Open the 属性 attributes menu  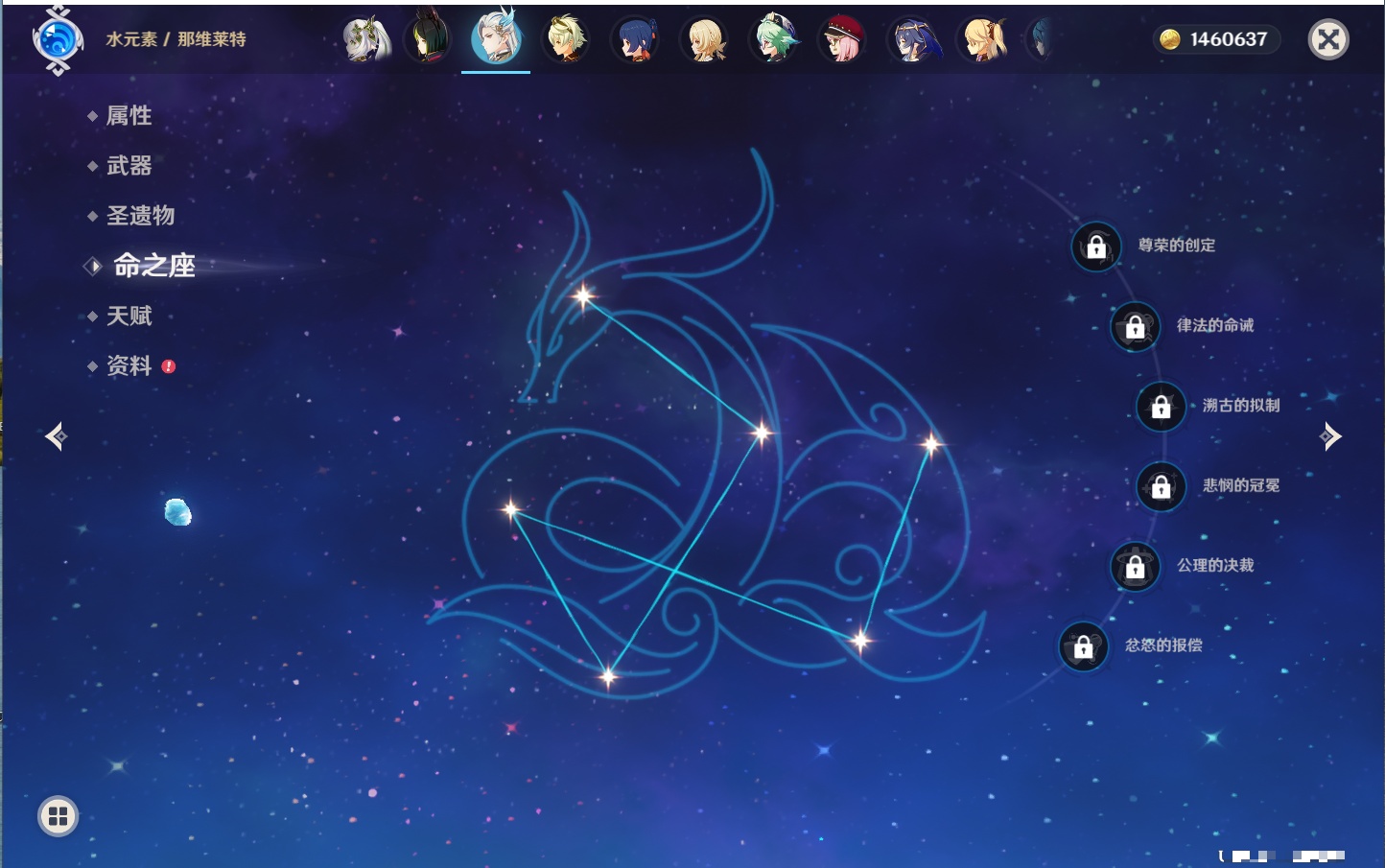pyautogui.click(x=129, y=116)
